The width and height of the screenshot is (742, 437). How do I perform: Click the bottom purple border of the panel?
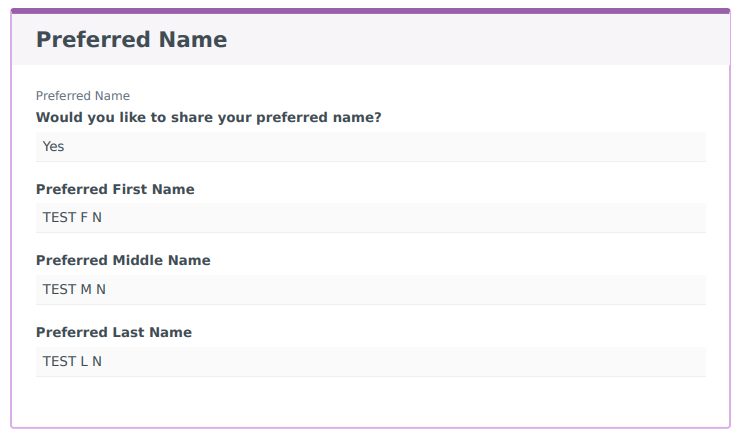(x=370, y=428)
